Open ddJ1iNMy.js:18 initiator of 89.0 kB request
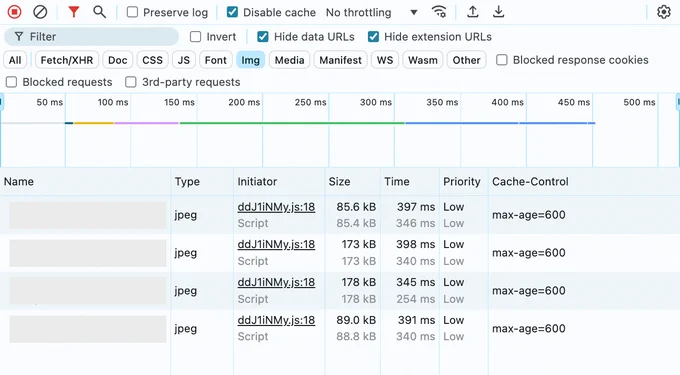This screenshot has height=375, width=680. pyautogui.click(x=276, y=320)
